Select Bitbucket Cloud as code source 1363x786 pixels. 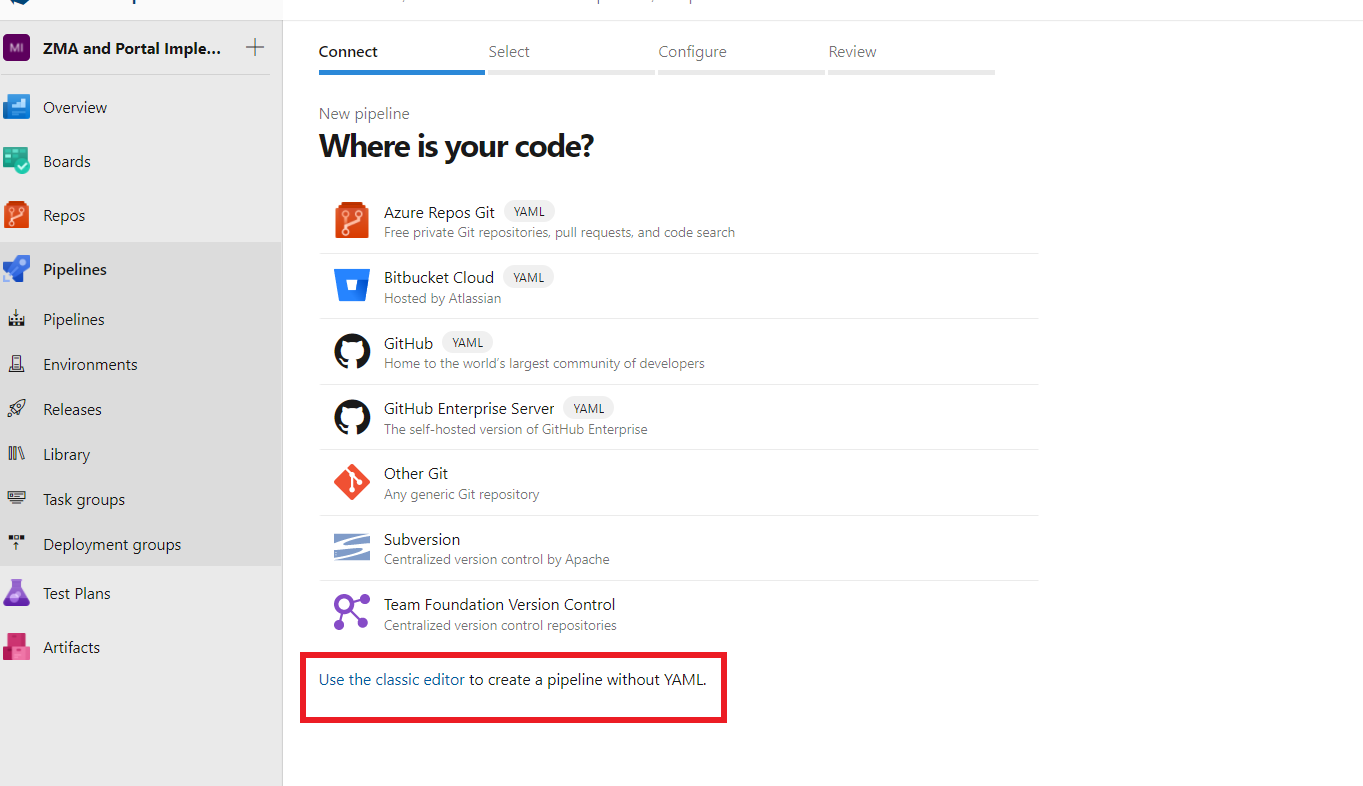pyautogui.click(x=438, y=278)
